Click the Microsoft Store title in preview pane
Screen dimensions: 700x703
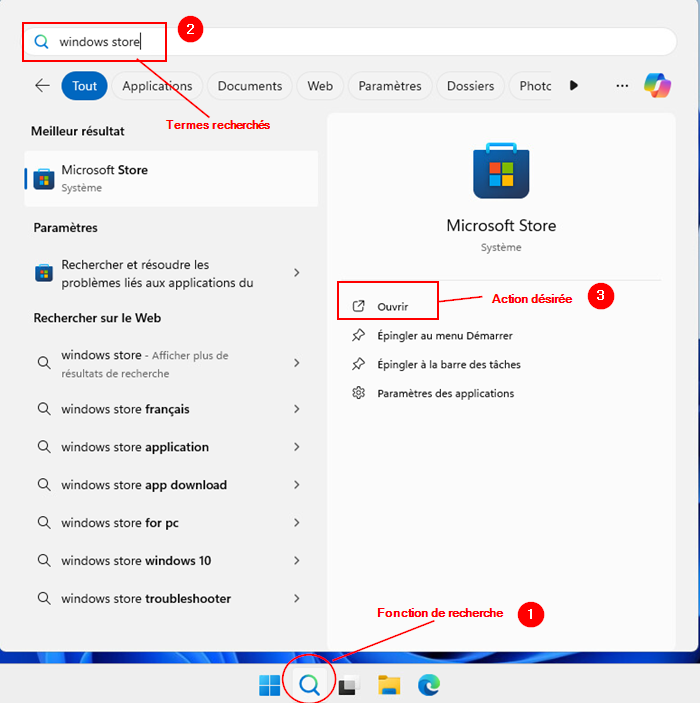(501, 226)
